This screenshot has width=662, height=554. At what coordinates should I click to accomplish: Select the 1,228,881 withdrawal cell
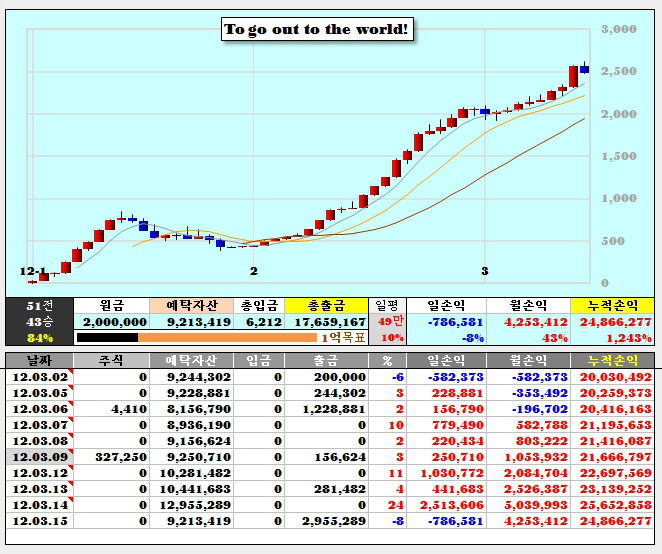coord(326,408)
